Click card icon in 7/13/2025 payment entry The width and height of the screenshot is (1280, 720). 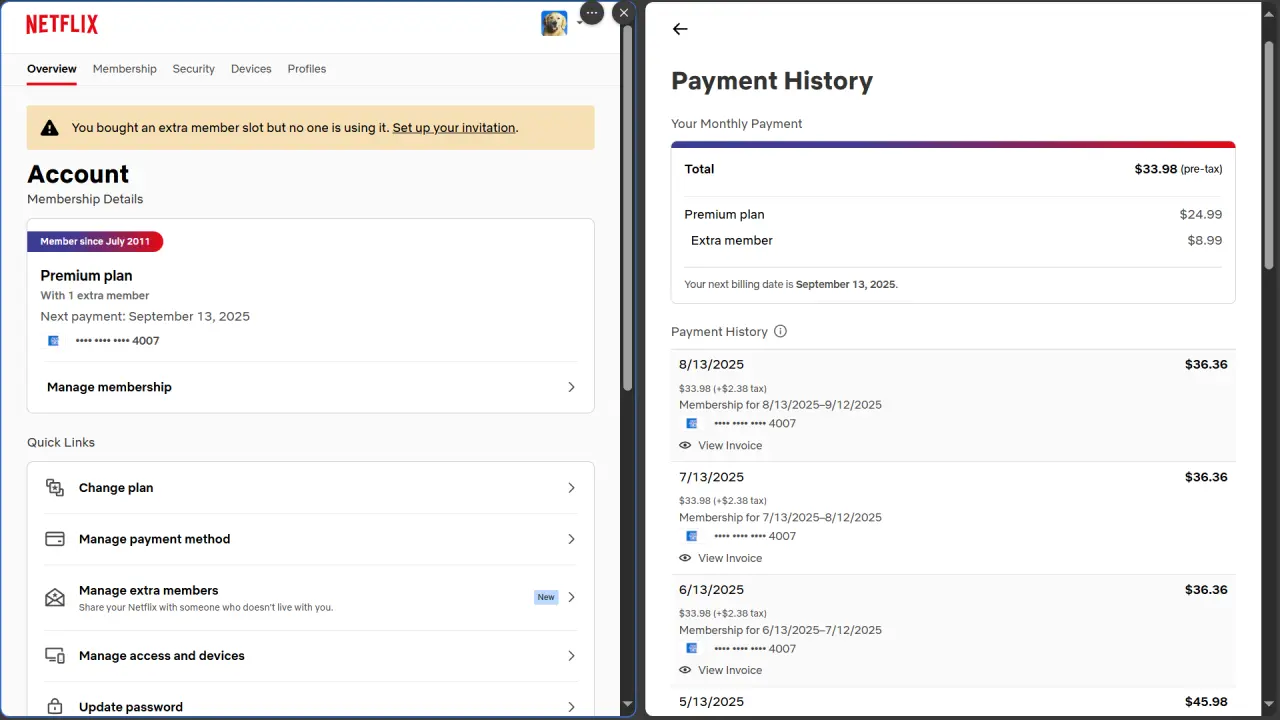tap(692, 536)
